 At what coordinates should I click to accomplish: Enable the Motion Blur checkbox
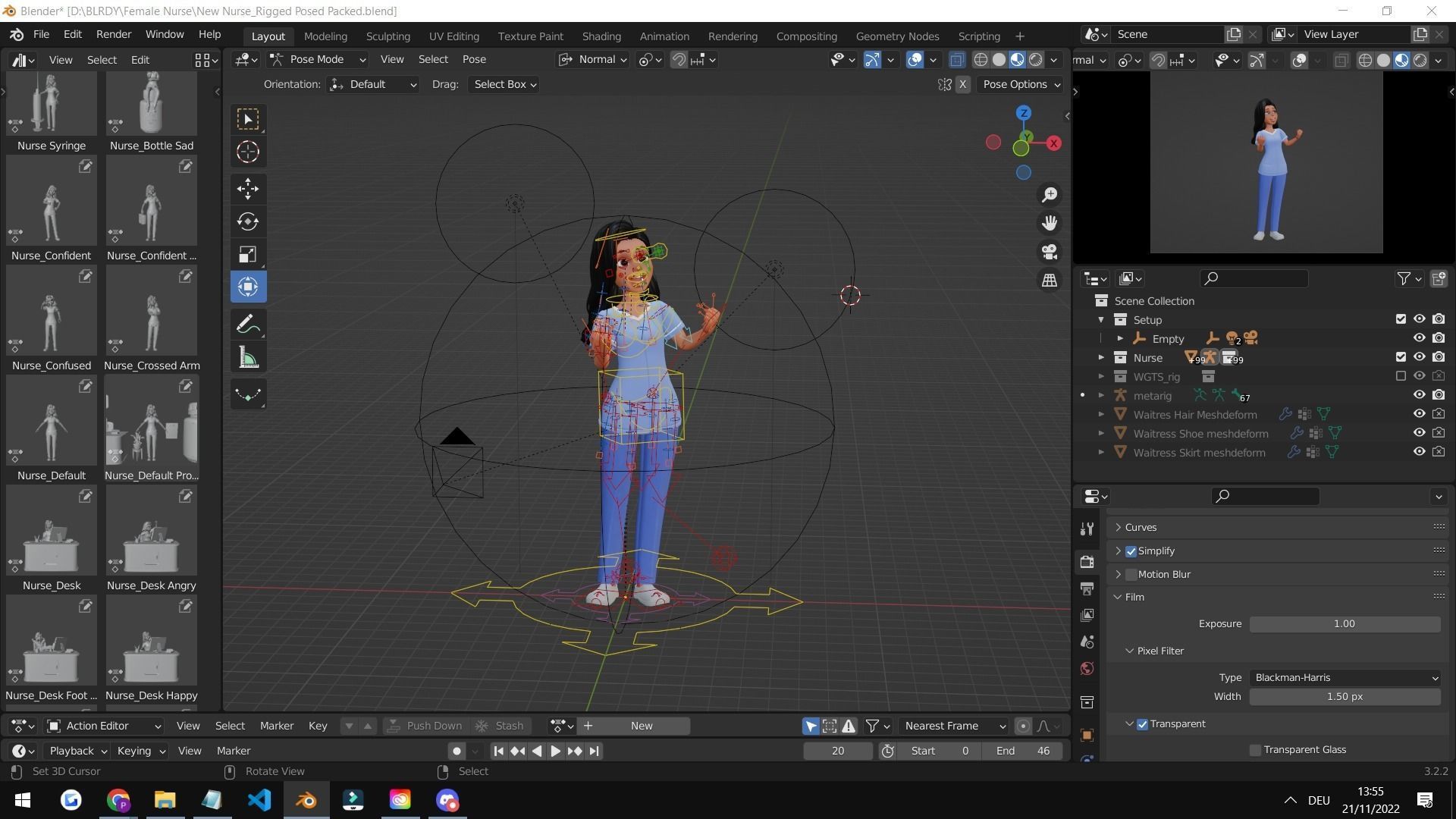click(x=1131, y=575)
